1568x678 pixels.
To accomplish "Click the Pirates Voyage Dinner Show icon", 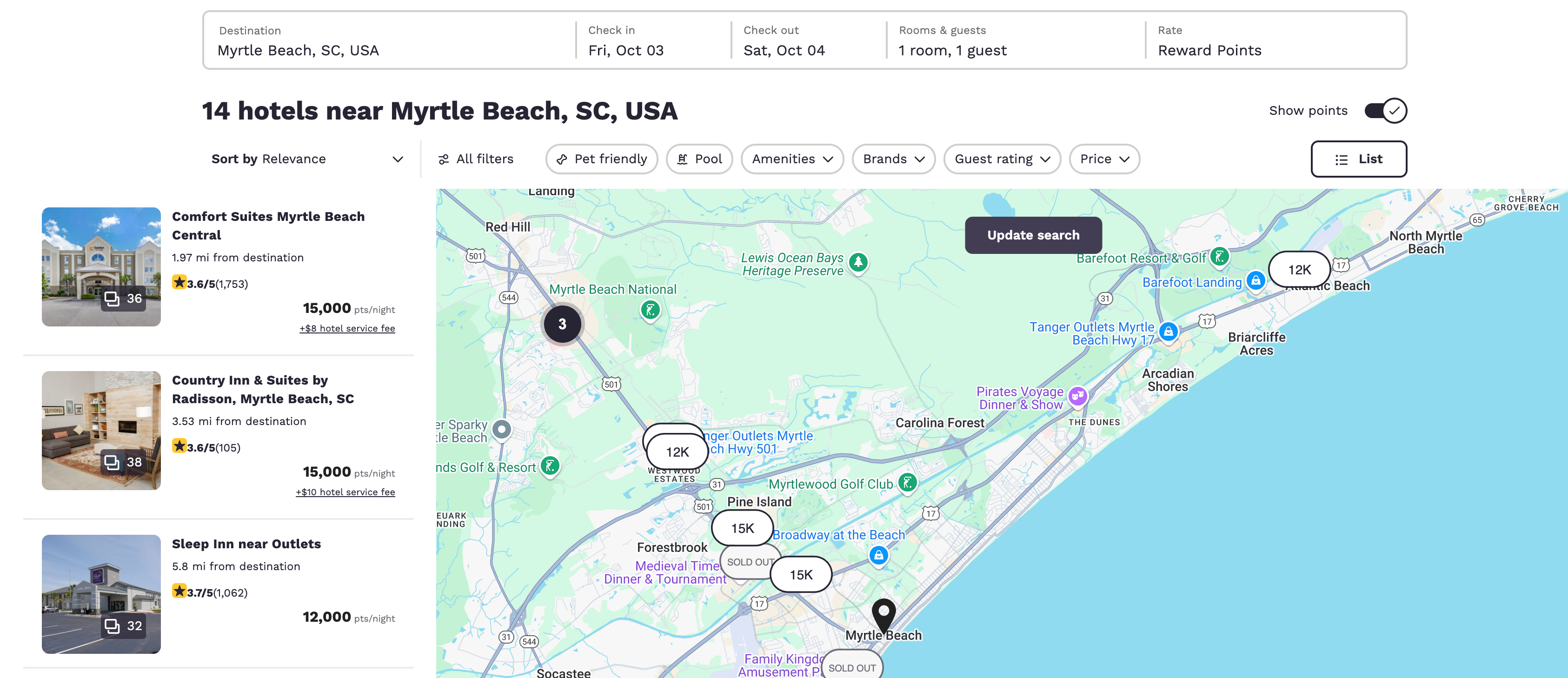I will pyautogui.click(x=1078, y=393).
